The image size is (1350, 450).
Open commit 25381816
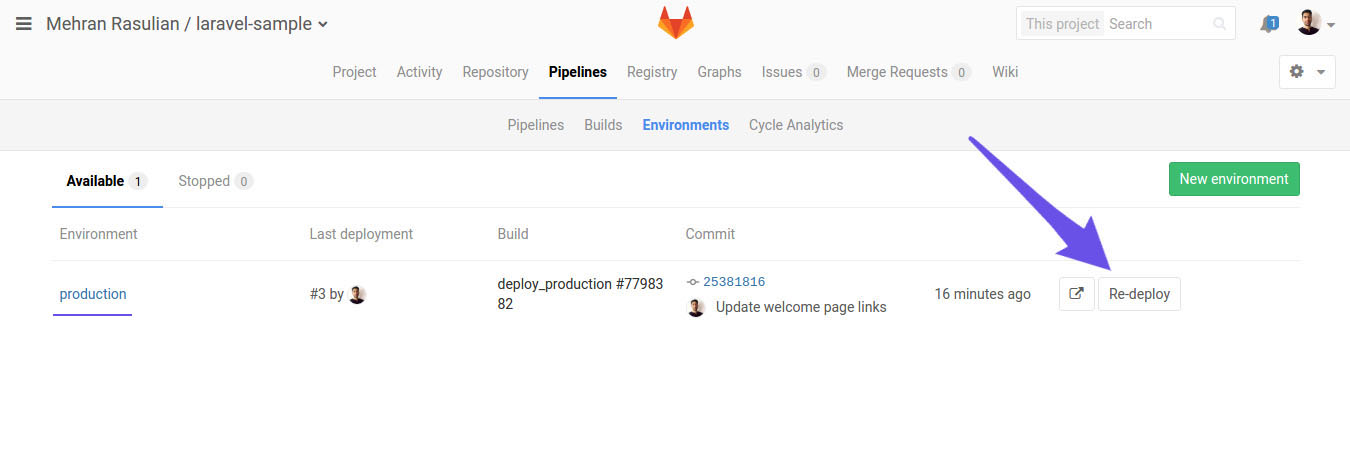(733, 282)
